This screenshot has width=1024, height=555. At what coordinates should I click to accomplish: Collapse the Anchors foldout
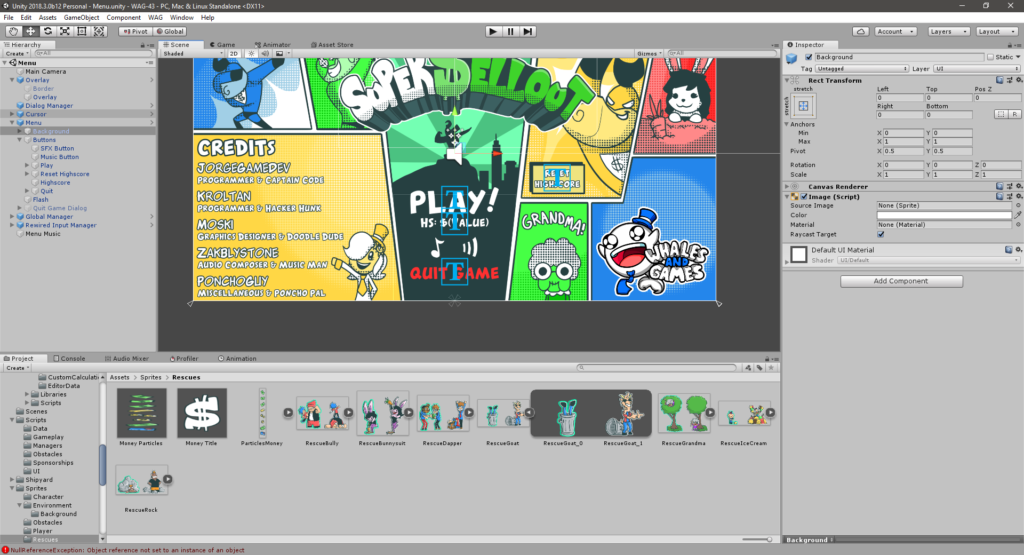(787, 124)
